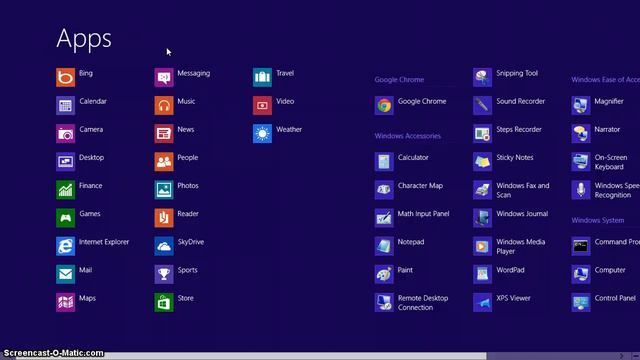Launch the Music app icon
The image size is (640, 360).
(x=164, y=106)
